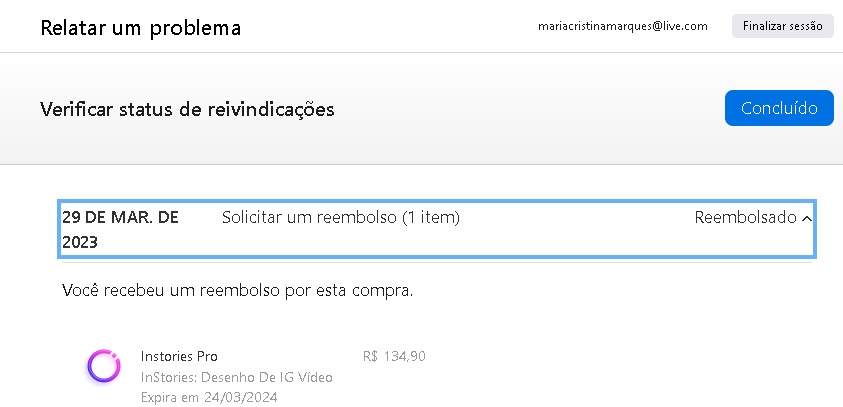Screen dimensions: 843x407
Task: Click the Expira em 24/03/2024 expiry text
Action: [209, 397]
